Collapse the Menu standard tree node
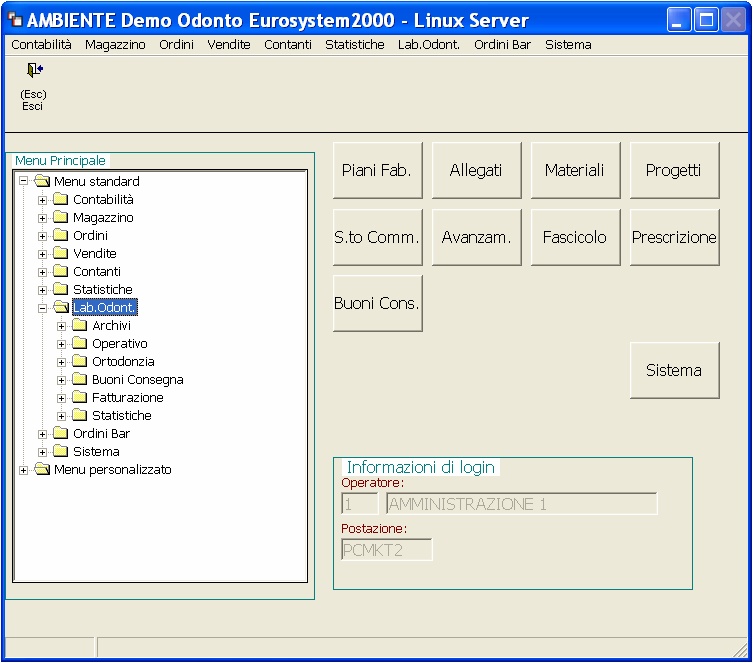 (24, 181)
